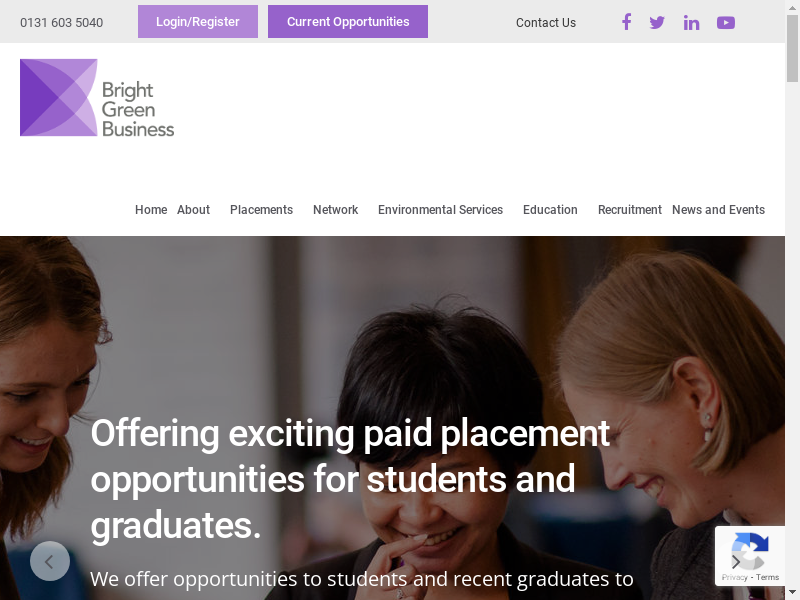
Task: Call the 0131 603 5040 number
Action: tap(61, 23)
